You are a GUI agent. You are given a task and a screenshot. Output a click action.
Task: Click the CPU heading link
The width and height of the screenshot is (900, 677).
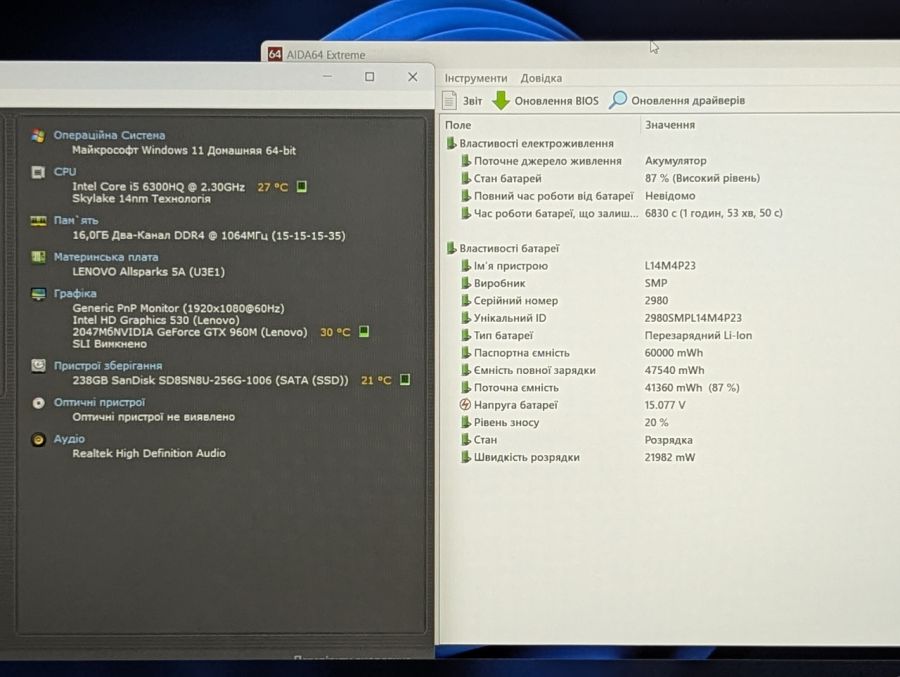click(x=65, y=172)
